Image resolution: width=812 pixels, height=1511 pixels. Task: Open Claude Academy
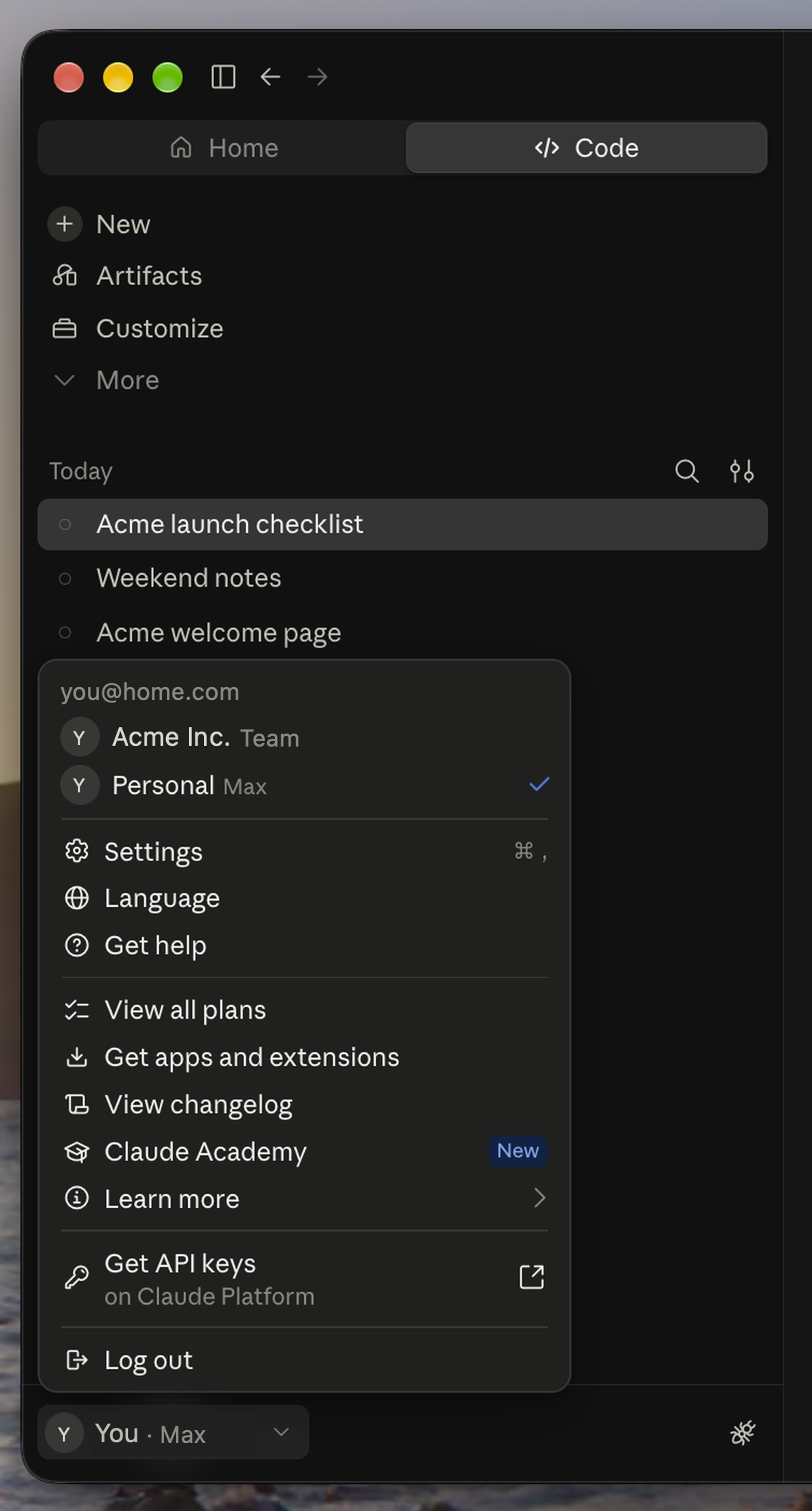point(304,1152)
